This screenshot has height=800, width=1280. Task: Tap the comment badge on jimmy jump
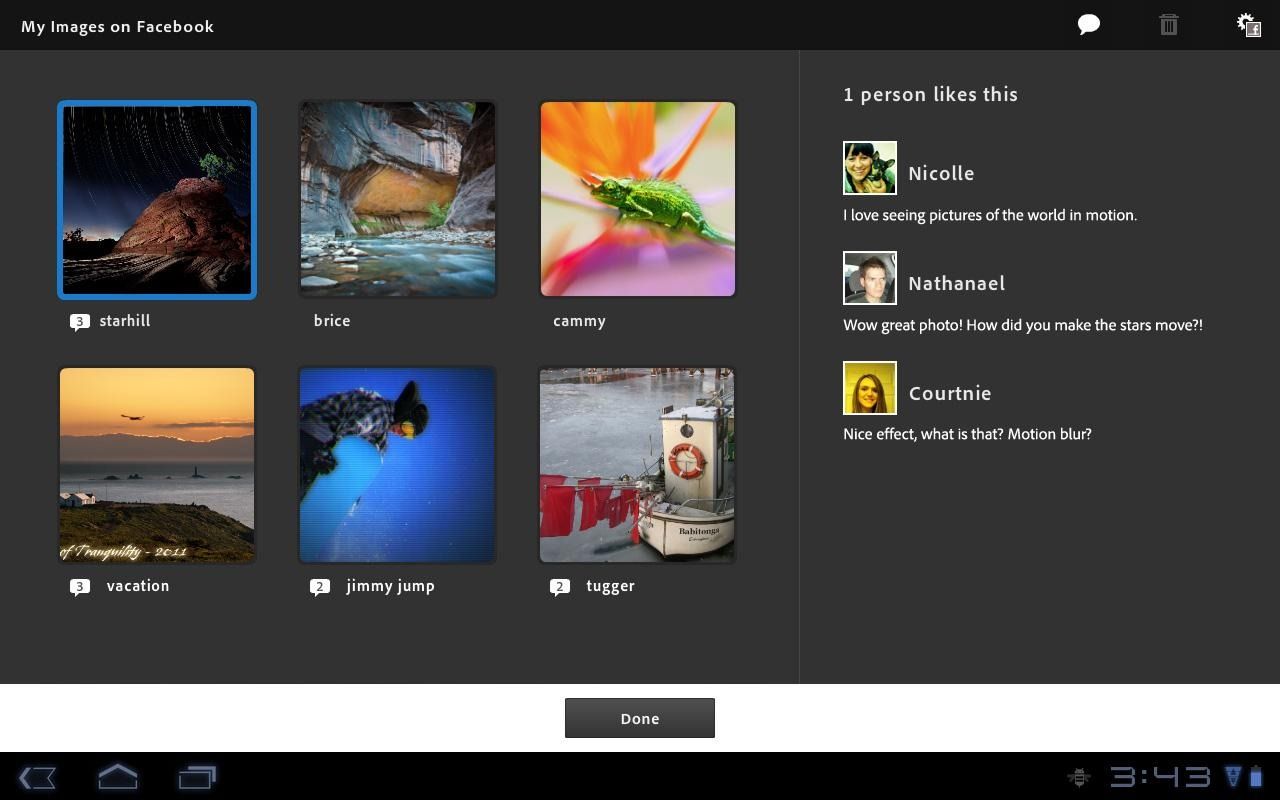[x=320, y=587]
